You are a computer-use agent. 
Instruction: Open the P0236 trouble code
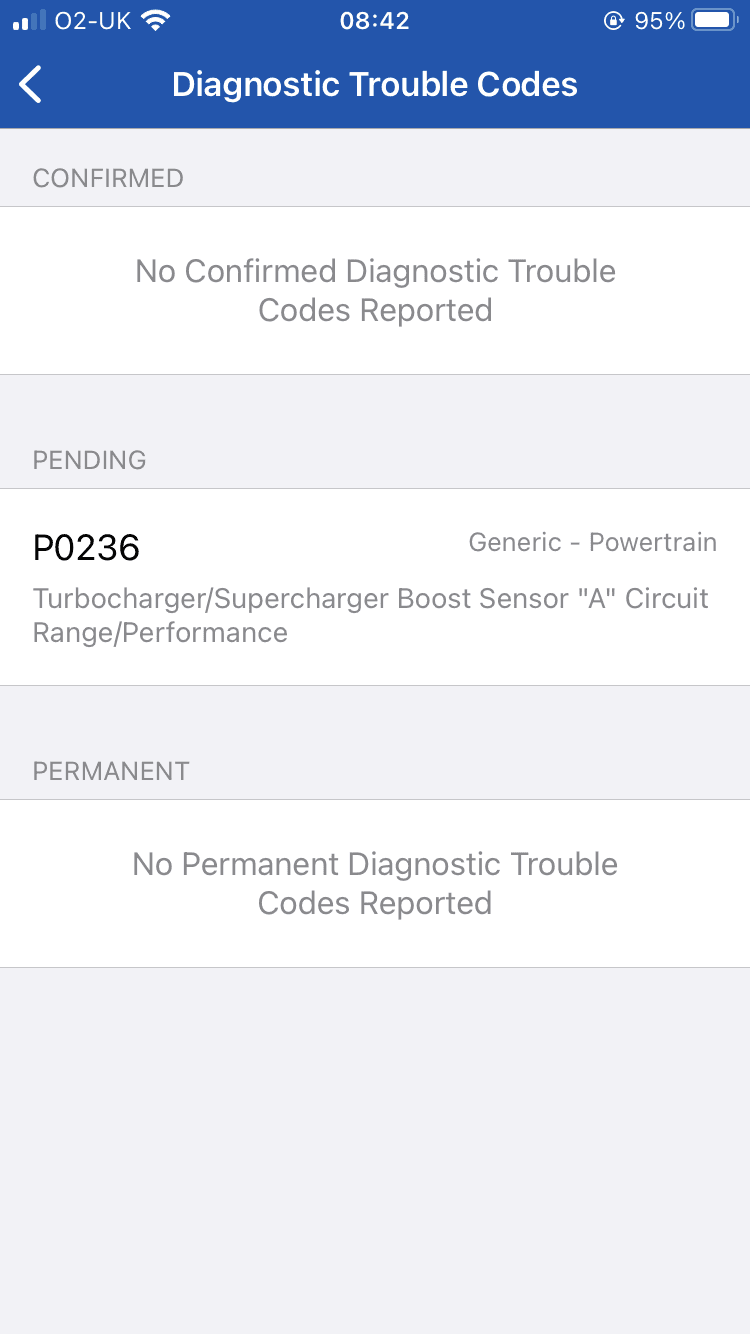(87, 548)
